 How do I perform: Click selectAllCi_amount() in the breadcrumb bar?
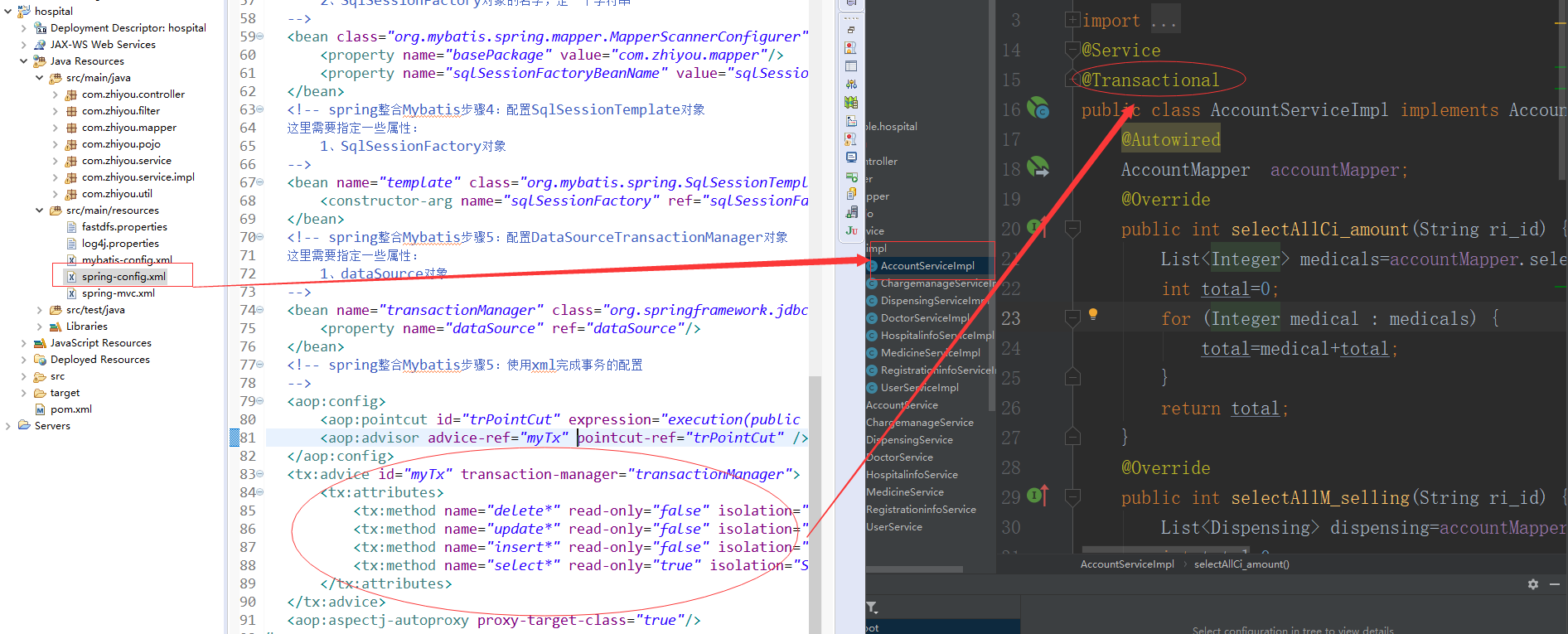[x=1241, y=564]
